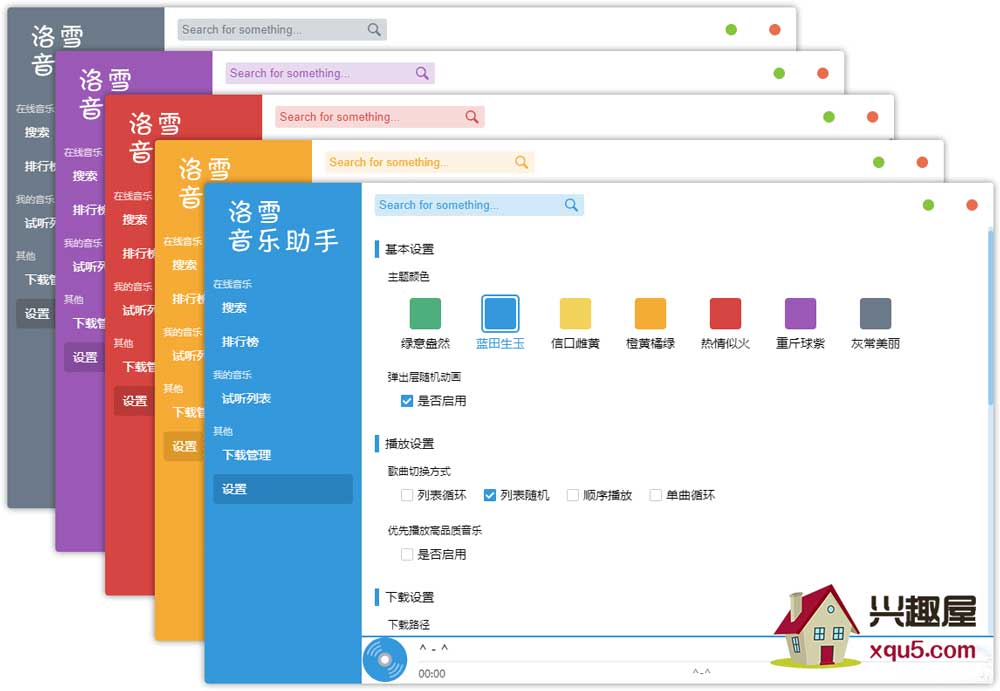Click the magnifier icon in blue search bar

[571, 205]
